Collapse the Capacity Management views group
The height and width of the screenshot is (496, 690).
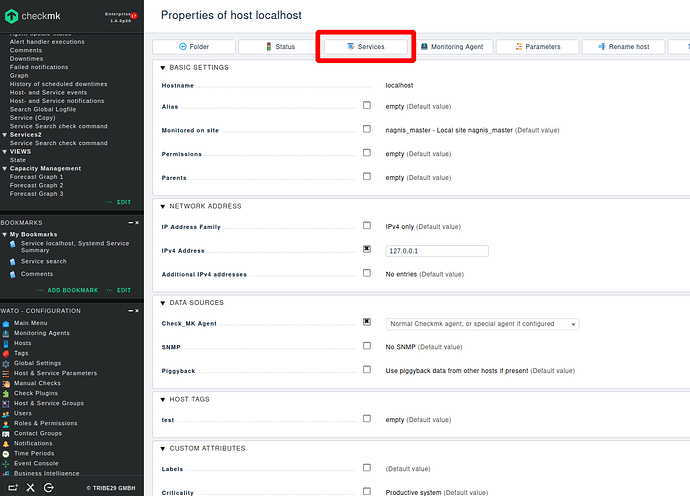pos(4,169)
